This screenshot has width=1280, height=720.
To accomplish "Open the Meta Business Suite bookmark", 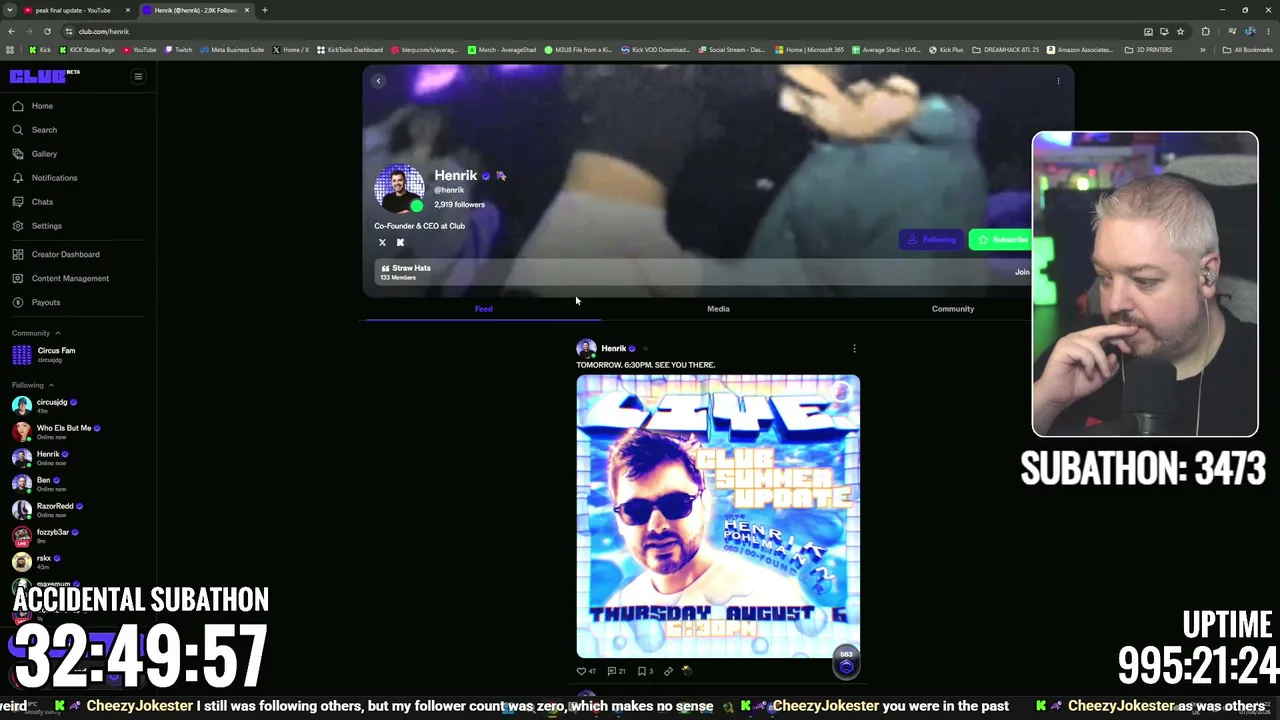I will coord(232,50).
